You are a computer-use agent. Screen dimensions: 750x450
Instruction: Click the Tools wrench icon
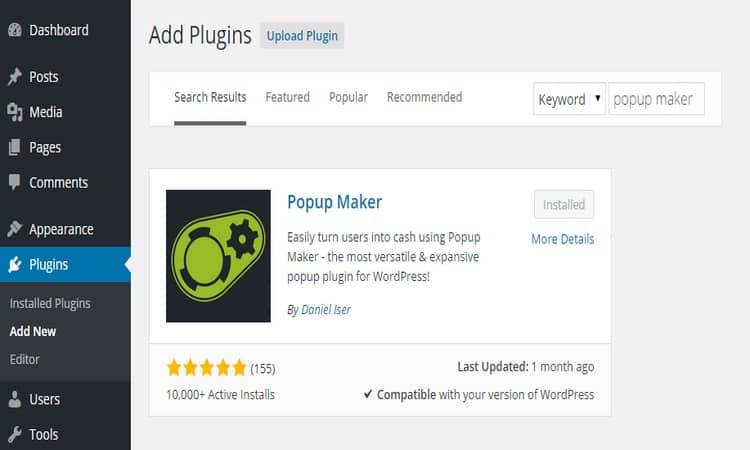(x=14, y=435)
